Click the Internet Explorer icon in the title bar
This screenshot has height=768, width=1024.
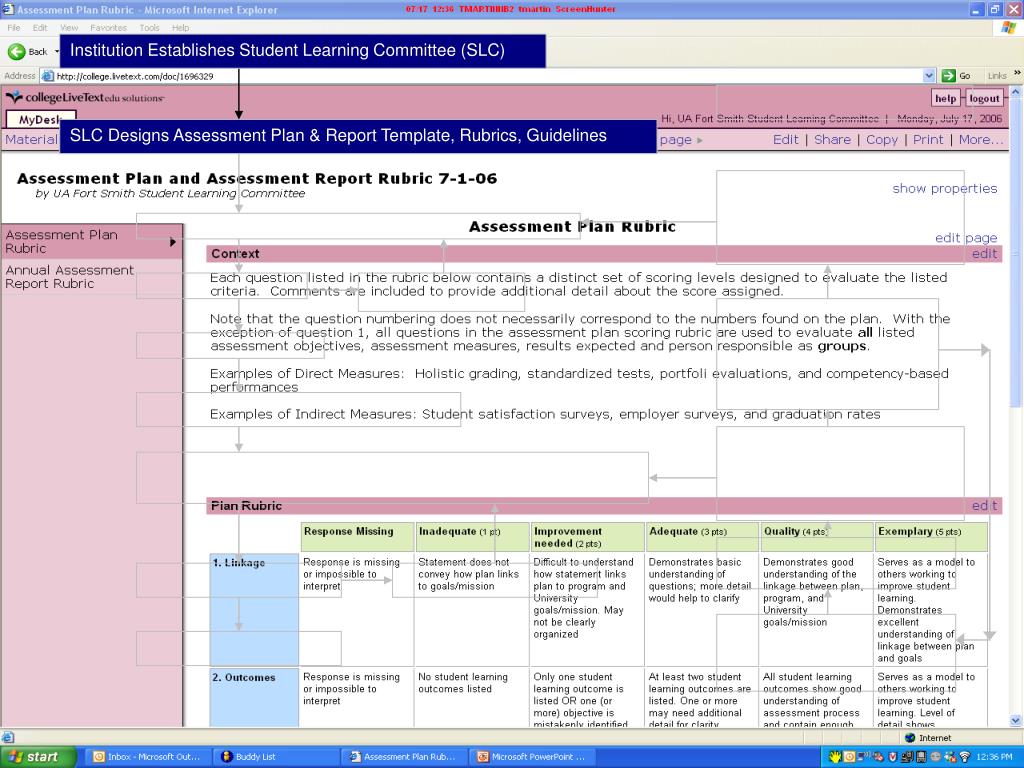pos(8,10)
